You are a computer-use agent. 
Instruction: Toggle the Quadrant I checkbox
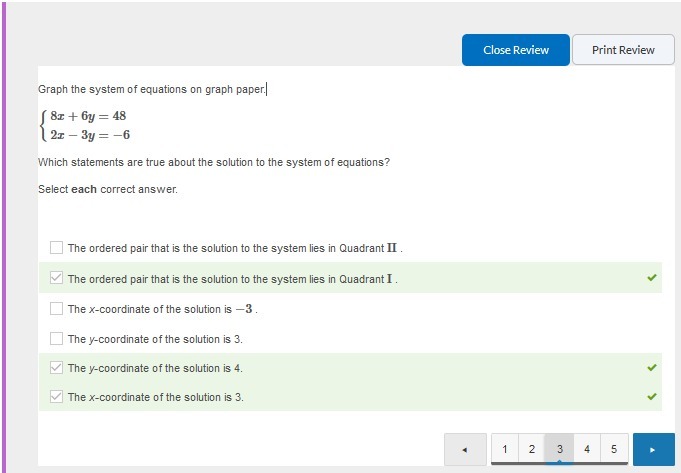[x=56, y=278]
